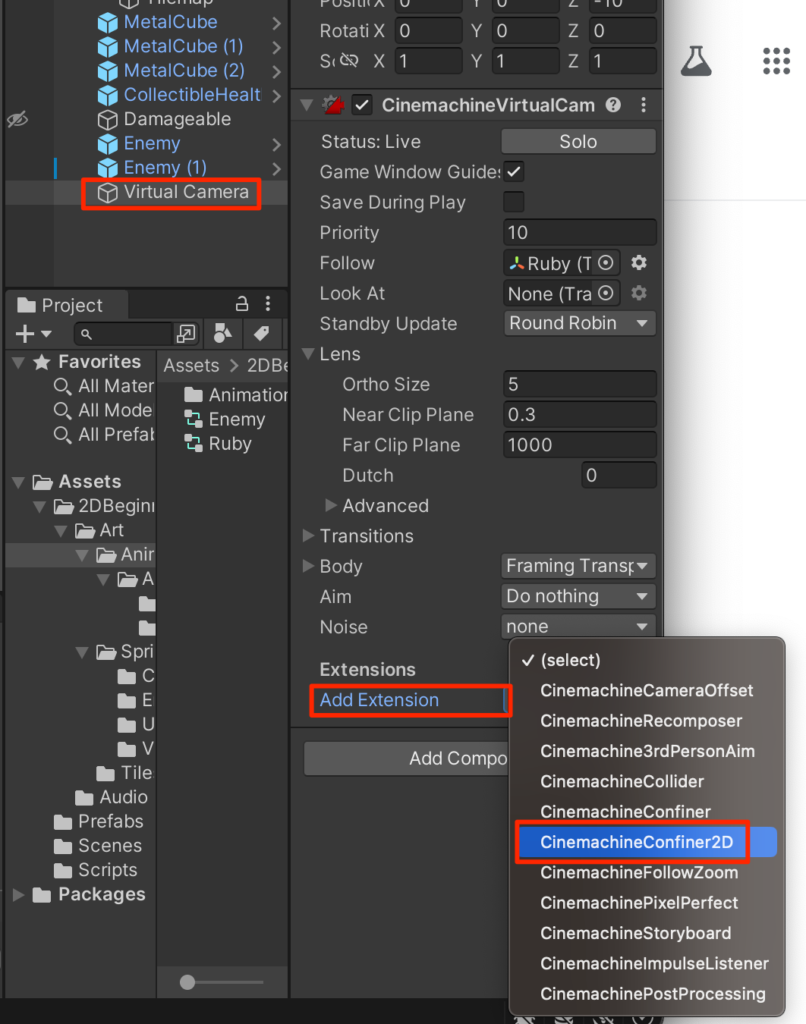Open the Aim dropdown
The height and width of the screenshot is (1024, 806).
tap(578, 596)
